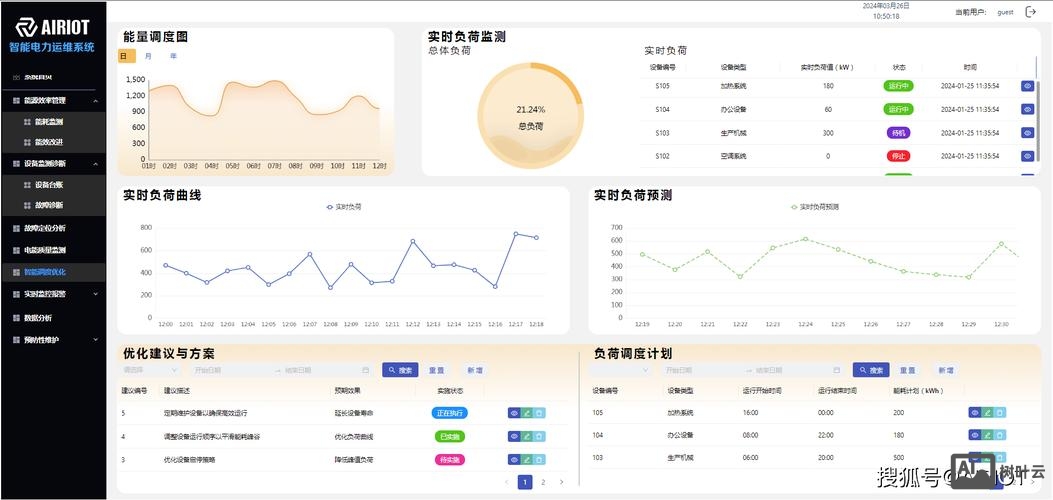Image resolution: width=1053 pixels, height=500 pixels.
Task: Click 重置 button in 优化建议与方案
Action: tap(437, 370)
